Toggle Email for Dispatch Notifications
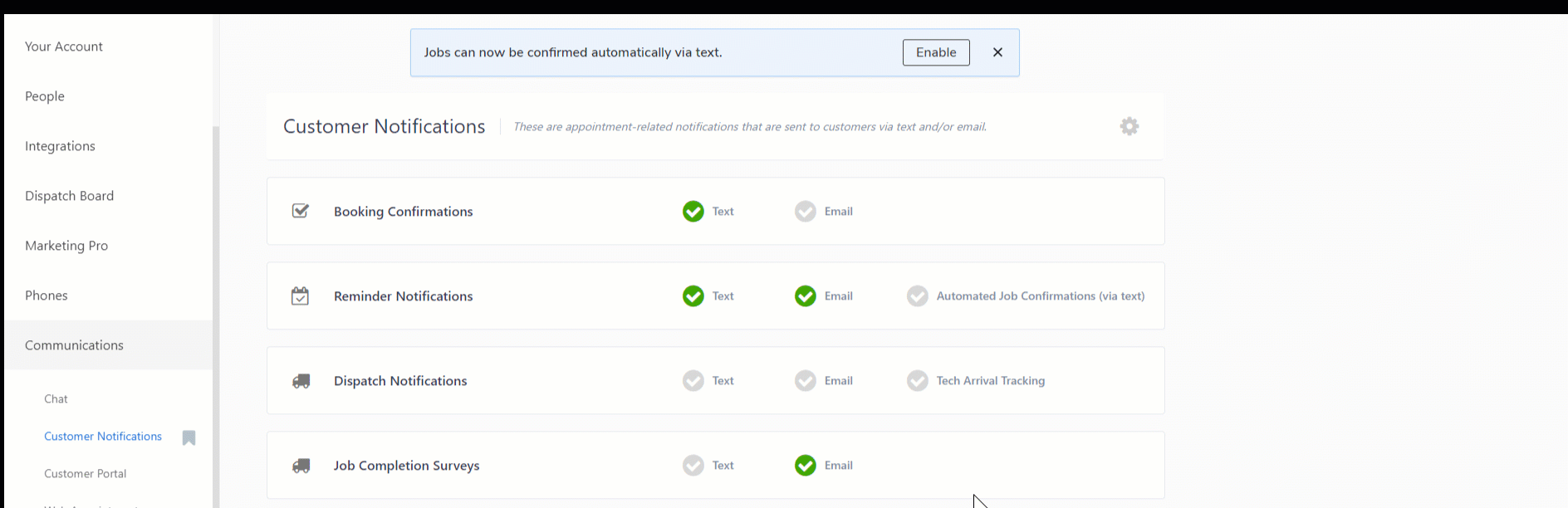Image resolution: width=1568 pixels, height=508 pixels. pos(805,381)
